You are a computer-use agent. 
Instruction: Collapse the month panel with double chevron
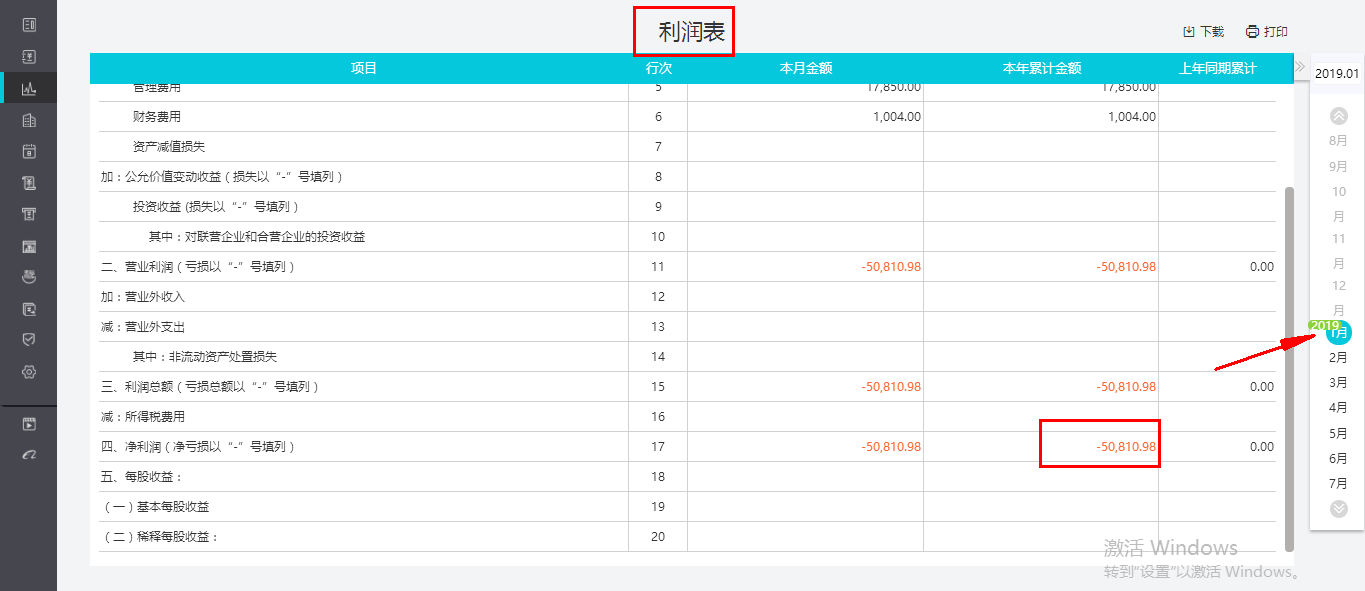tap(1299, 67)
